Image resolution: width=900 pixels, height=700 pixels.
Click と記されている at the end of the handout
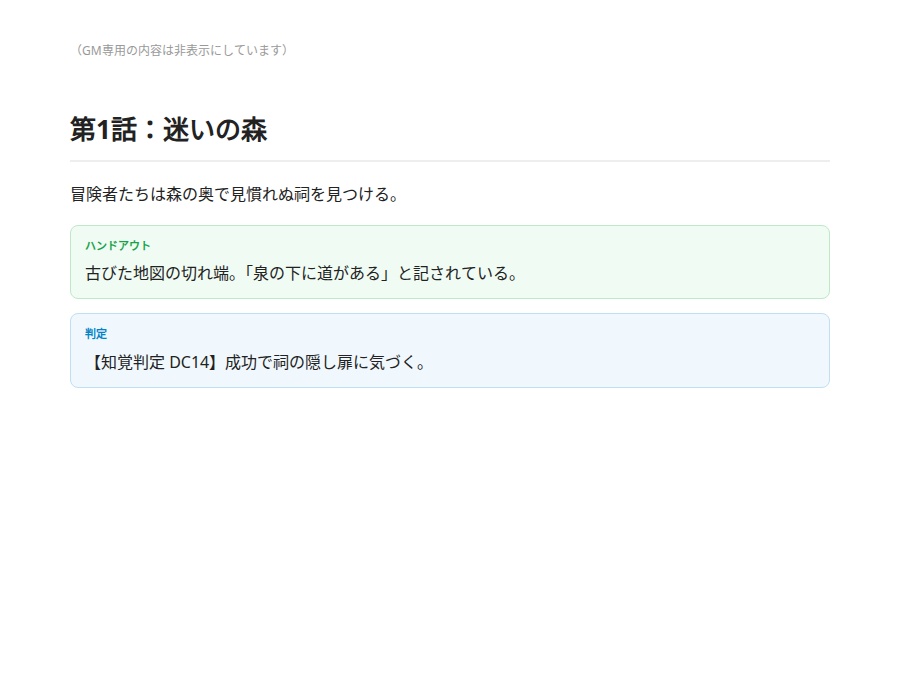(452, 274)
